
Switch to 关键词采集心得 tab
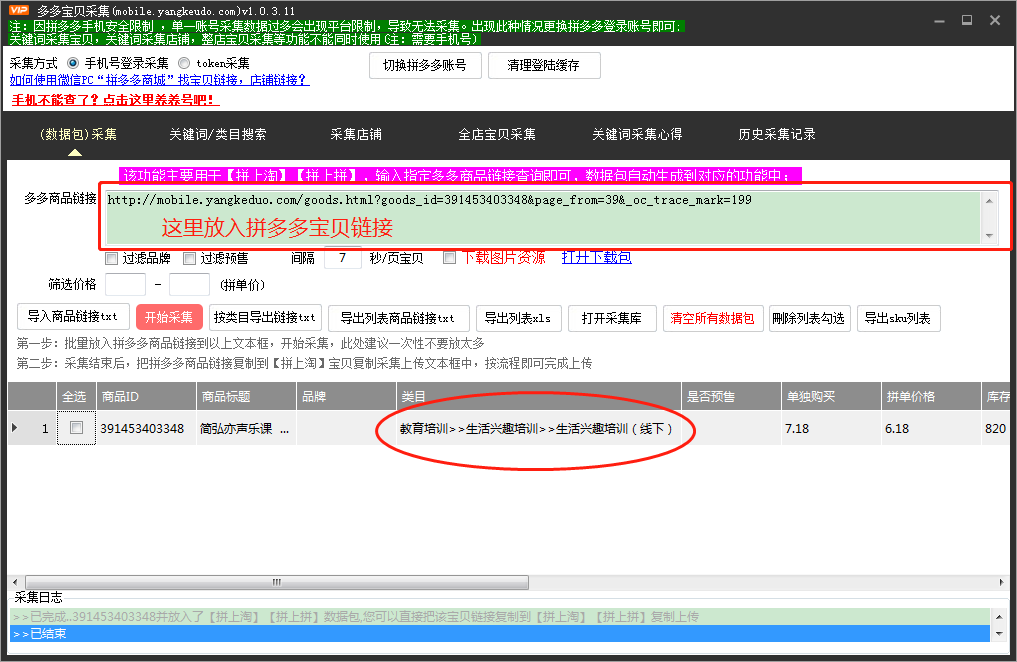(x=637, y=134)
